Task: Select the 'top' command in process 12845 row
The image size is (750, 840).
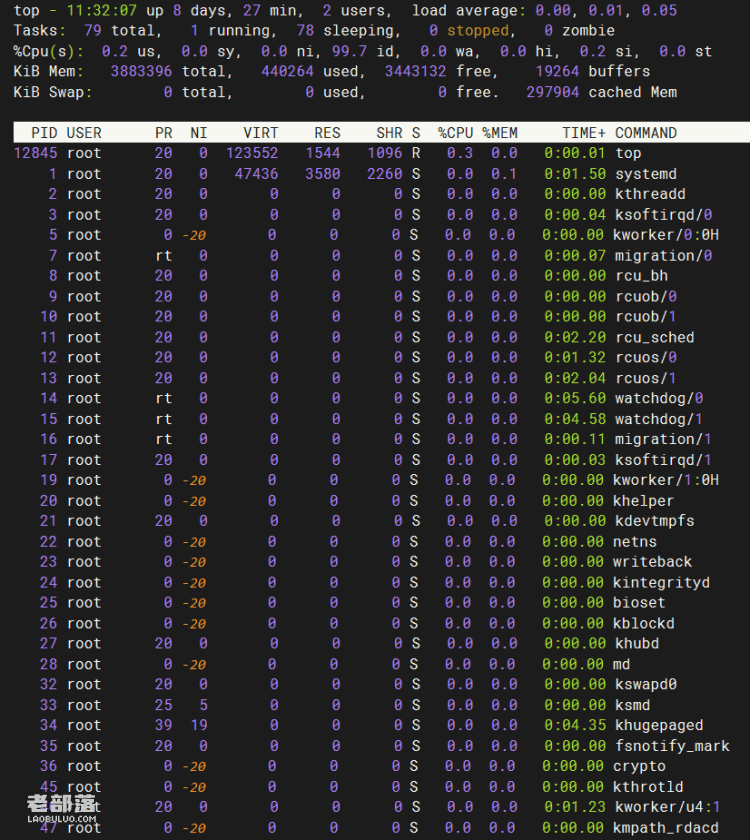Action: pyautogui.click(x=628, y=153)
